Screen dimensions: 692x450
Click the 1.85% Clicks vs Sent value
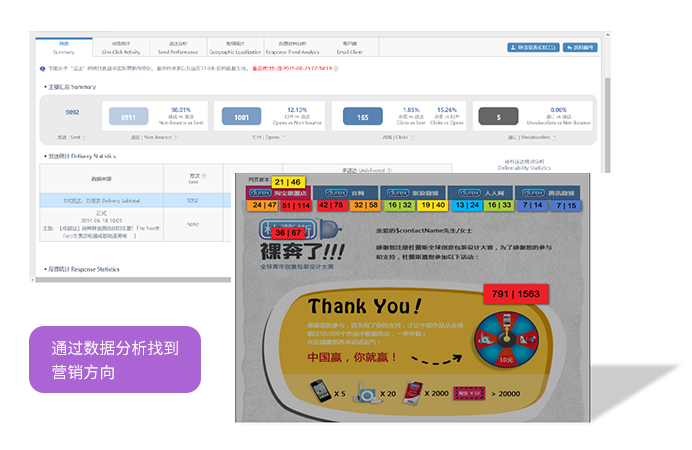pos(411,110)
